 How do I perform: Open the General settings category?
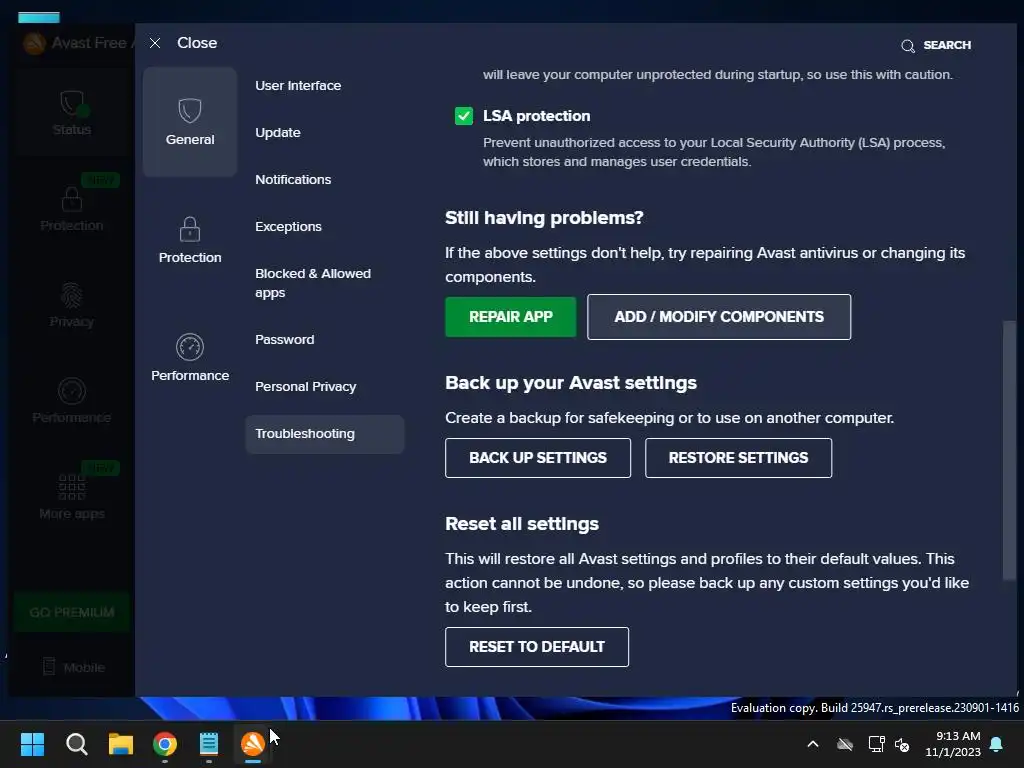click(x=190, y=121)
